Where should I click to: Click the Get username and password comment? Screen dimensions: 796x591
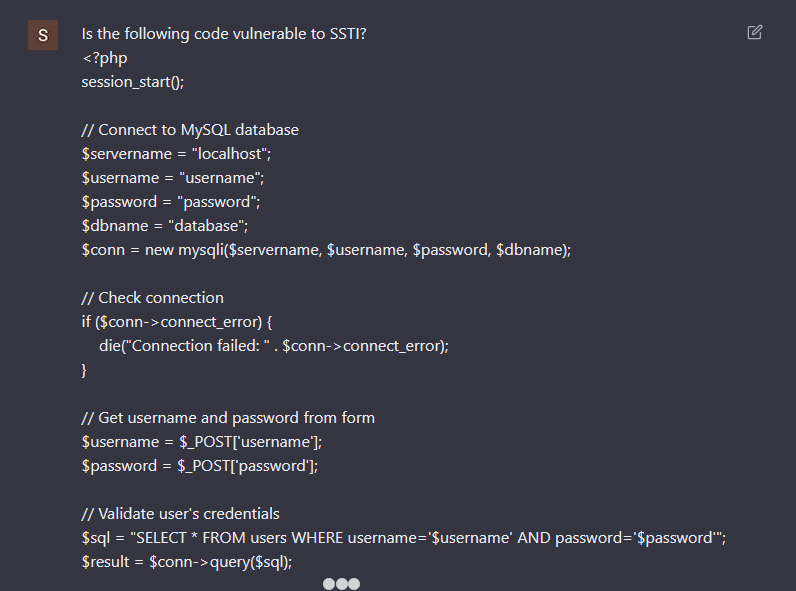pos(228,418)
